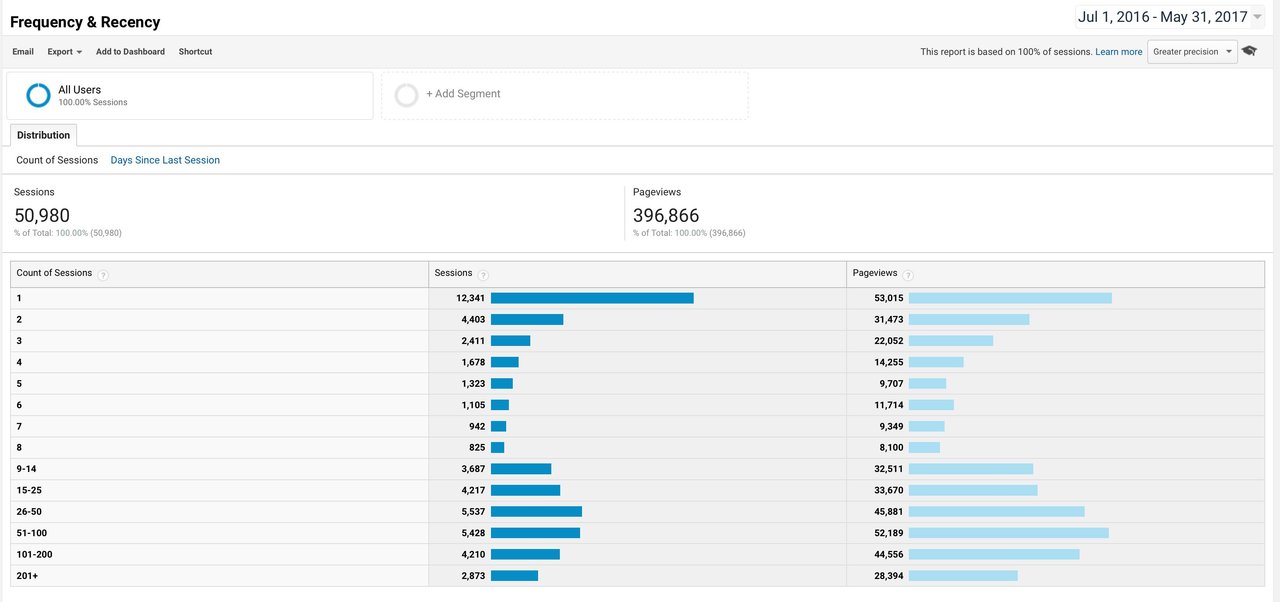
Task: Open the Greater precision dropdown
Action: [1192, 52]
